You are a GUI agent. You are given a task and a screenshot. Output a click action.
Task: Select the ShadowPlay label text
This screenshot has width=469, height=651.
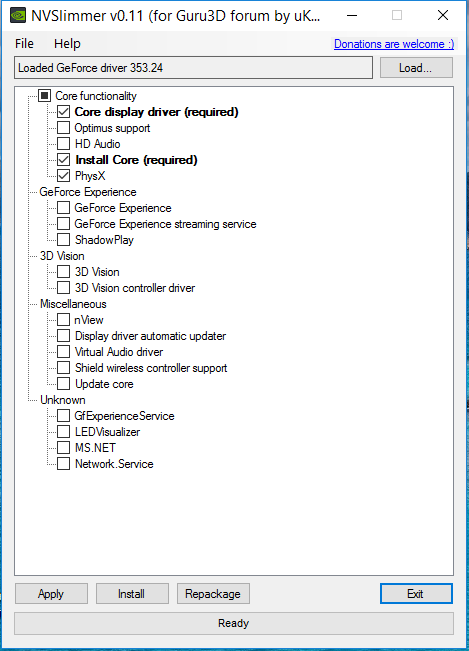pos(104,240)
